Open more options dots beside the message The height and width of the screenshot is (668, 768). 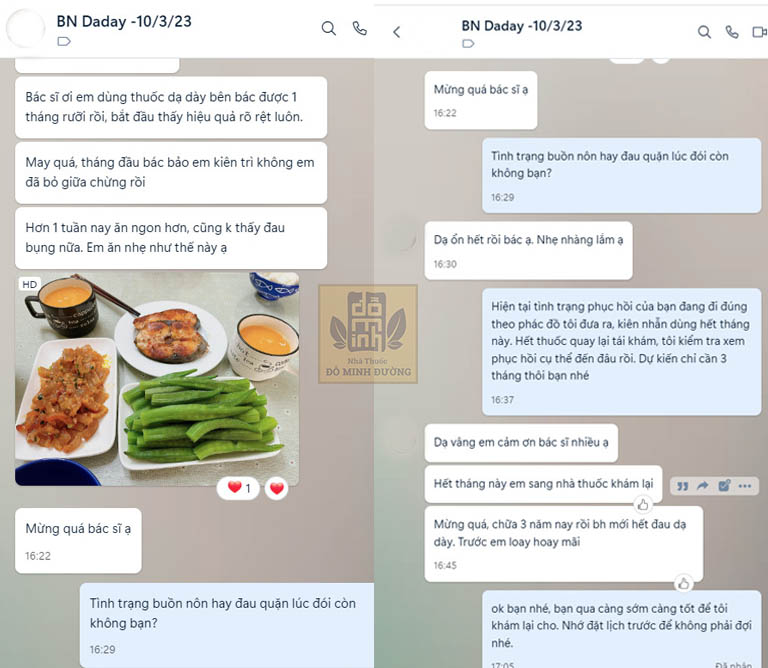pyautogui.click(x=745, y=486)
